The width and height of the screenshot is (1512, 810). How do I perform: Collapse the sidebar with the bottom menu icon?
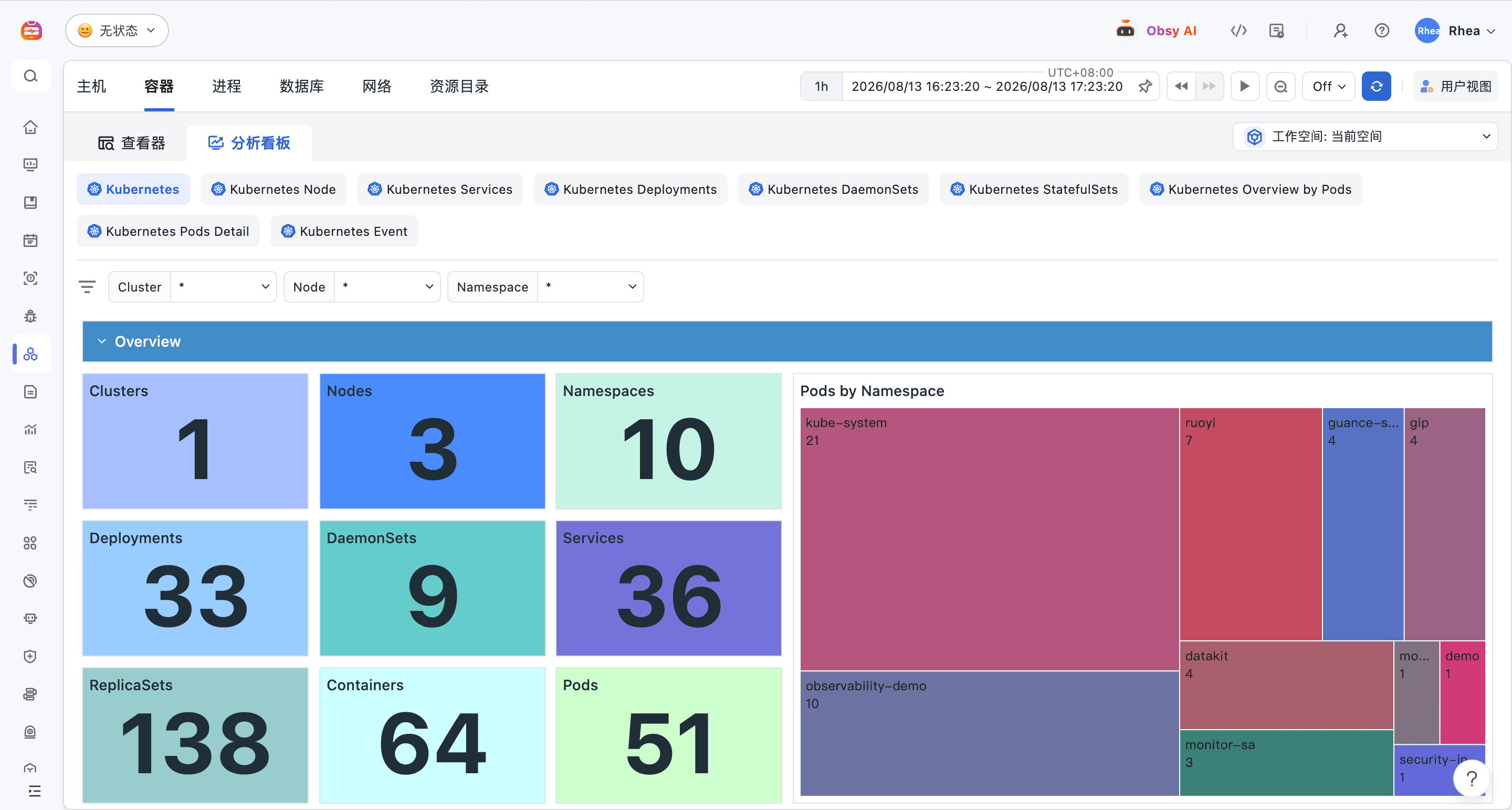pos(35,791)
